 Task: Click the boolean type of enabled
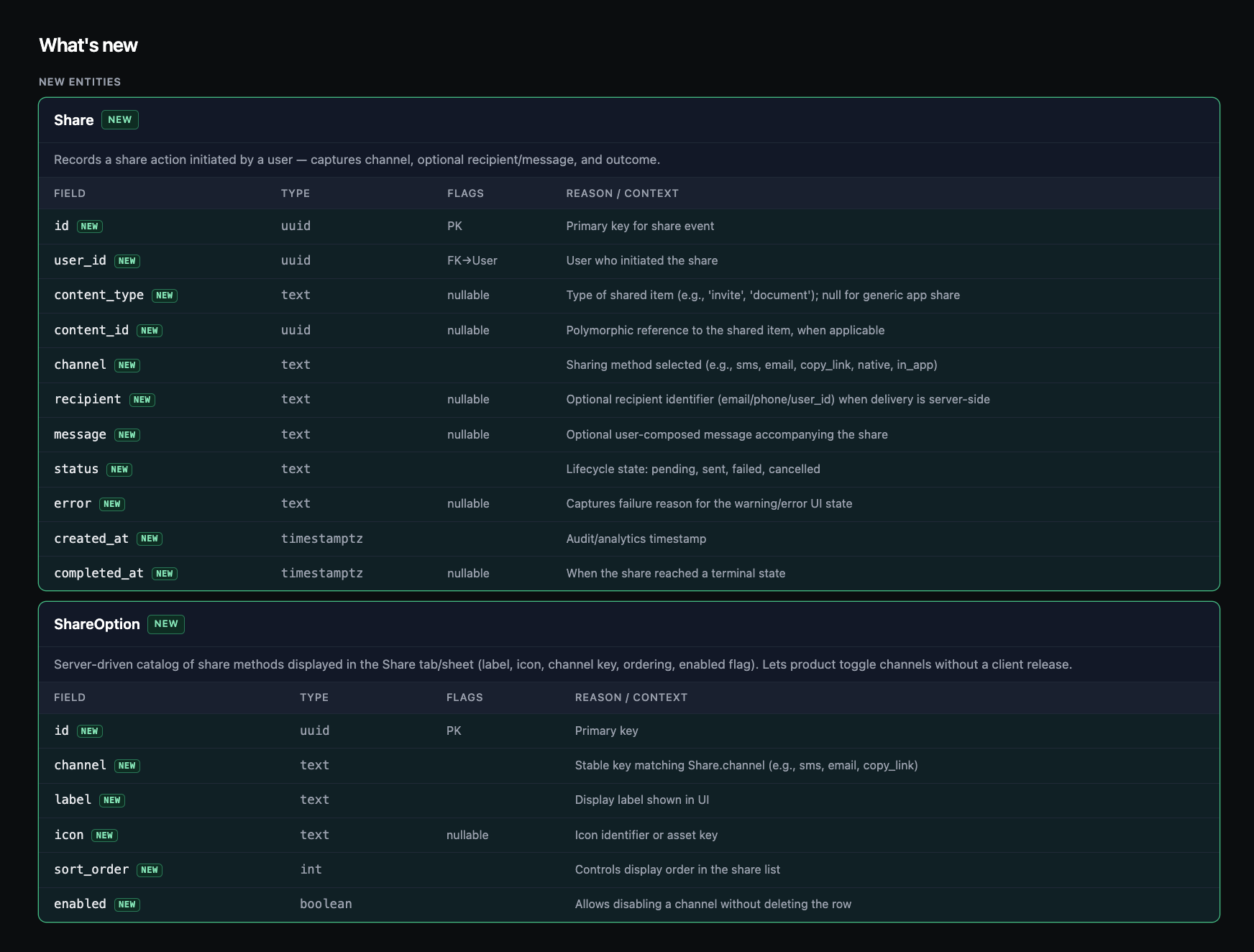point(326,904)
